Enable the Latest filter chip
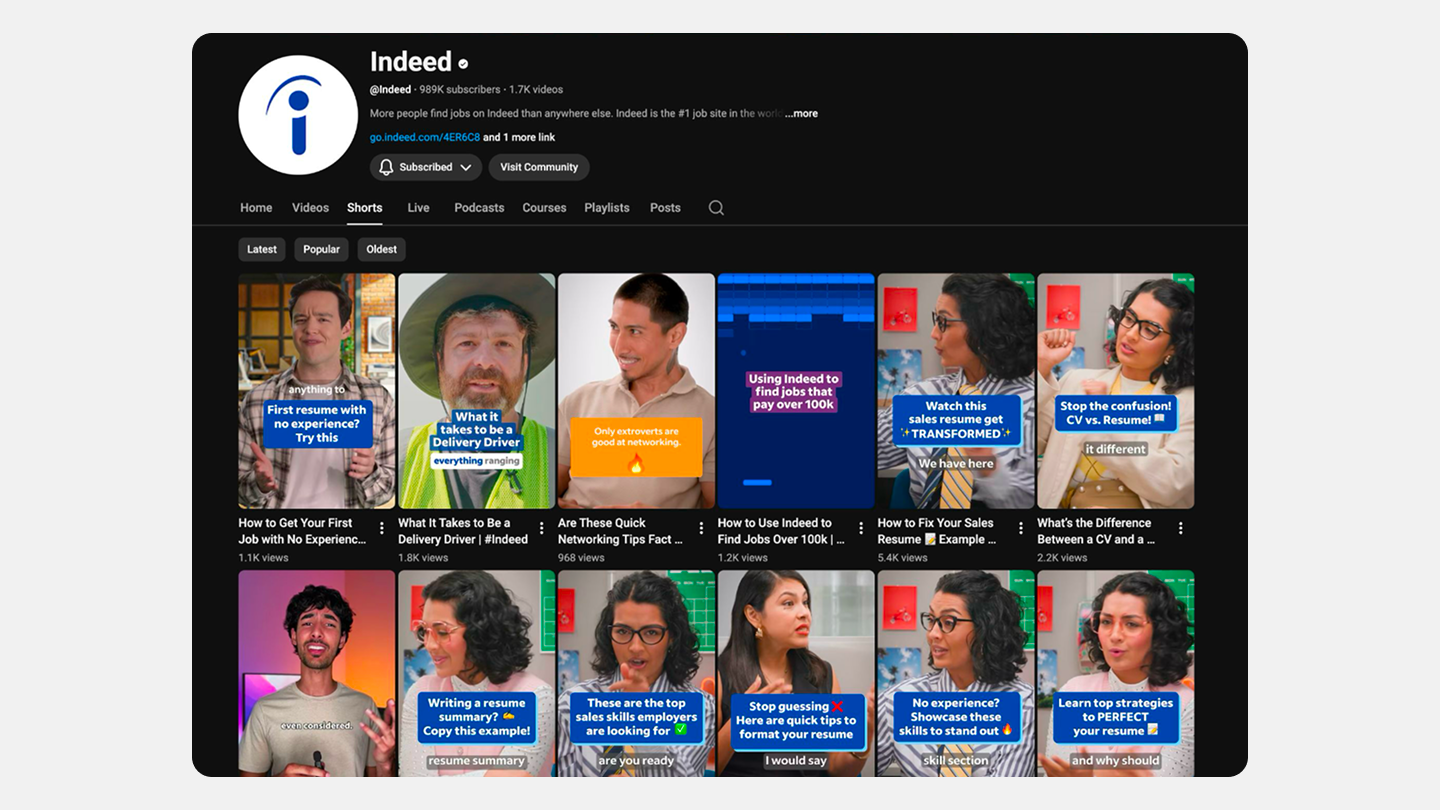Viewport: 1440px width, 810px height. (x=261, y=249)
